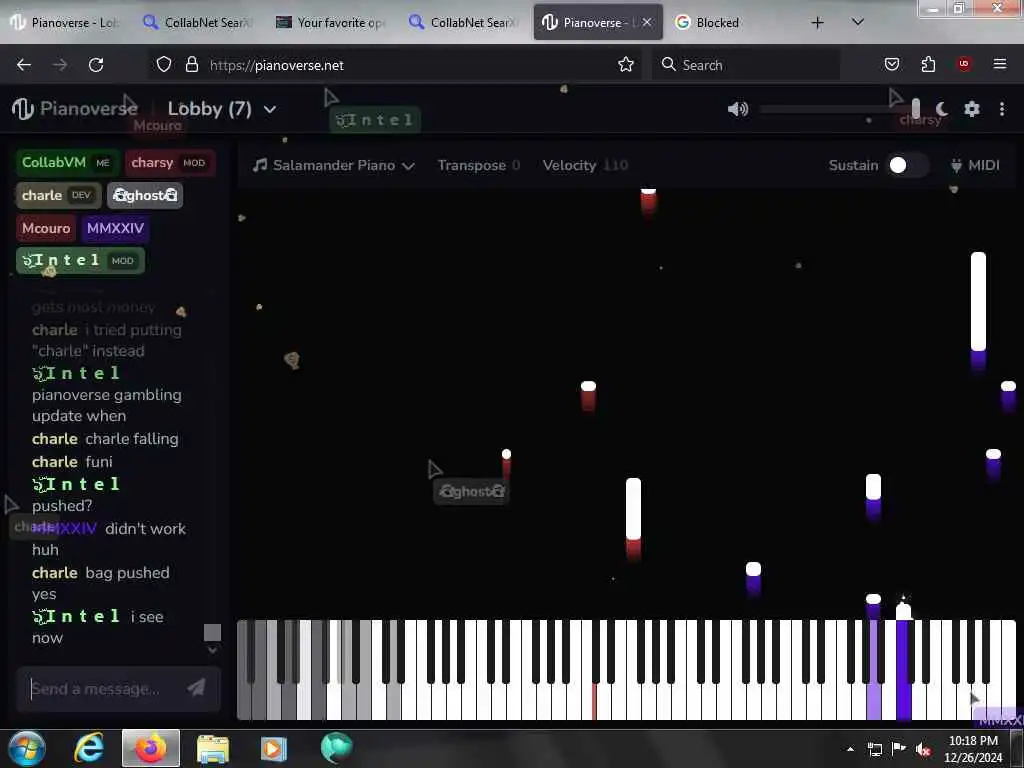Click the uBlock Origin toolbar icon

[964, 64]
